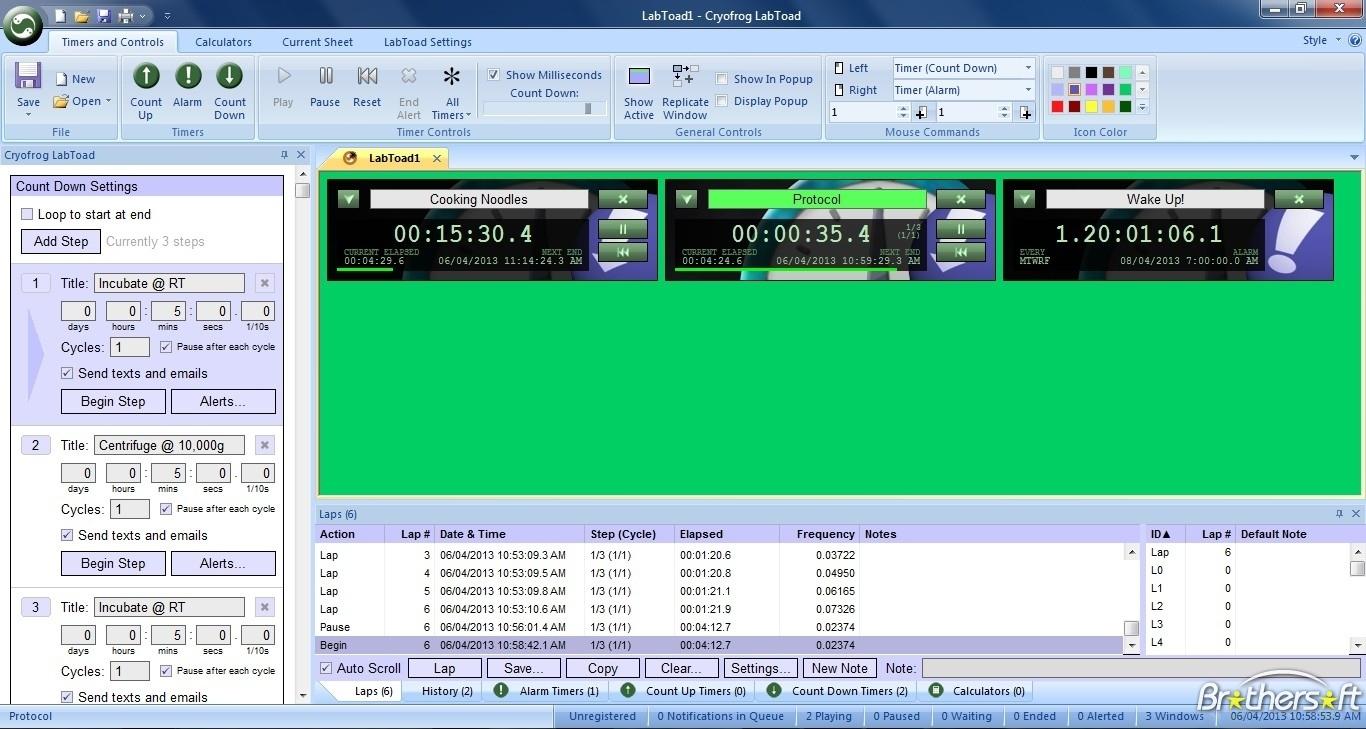Click the Add Step button
The width and height of the screenshot is (1366, 729).
(61, 241)
